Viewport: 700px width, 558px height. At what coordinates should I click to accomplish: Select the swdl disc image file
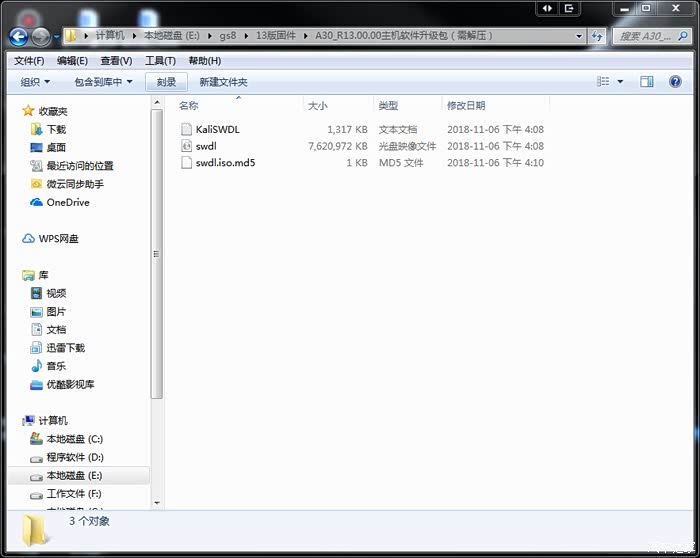206,146
